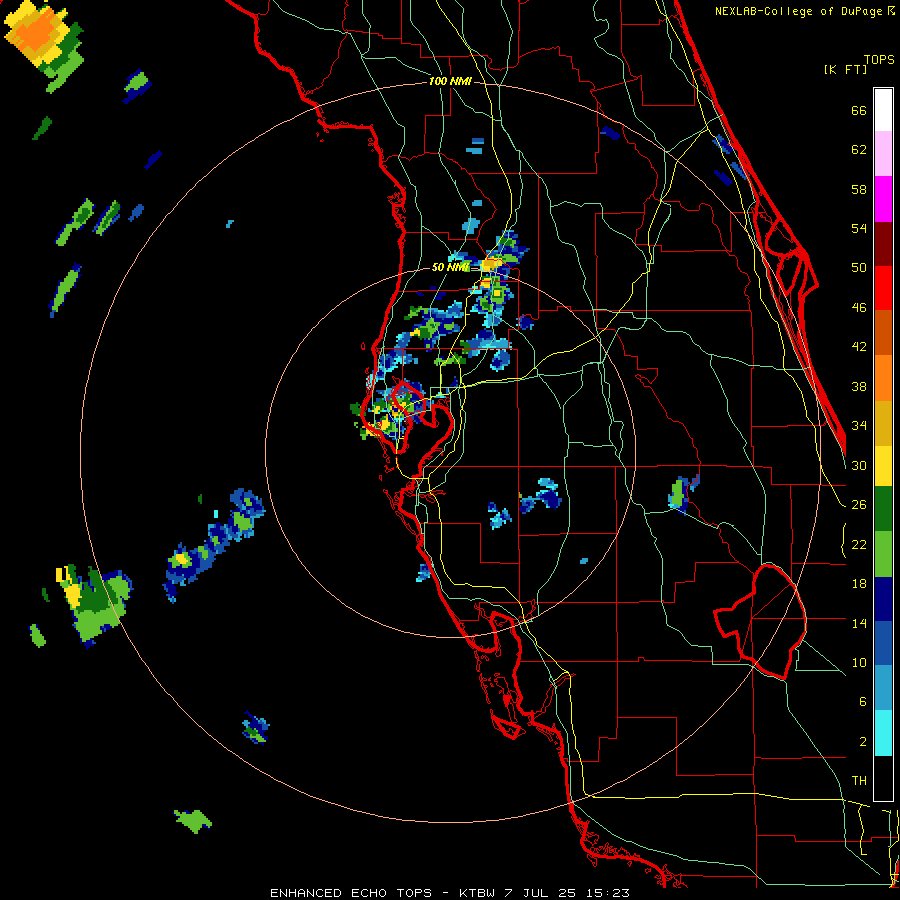Select the gold 34 kft legend swatch
900x900 pixels.
coord(883,423)
